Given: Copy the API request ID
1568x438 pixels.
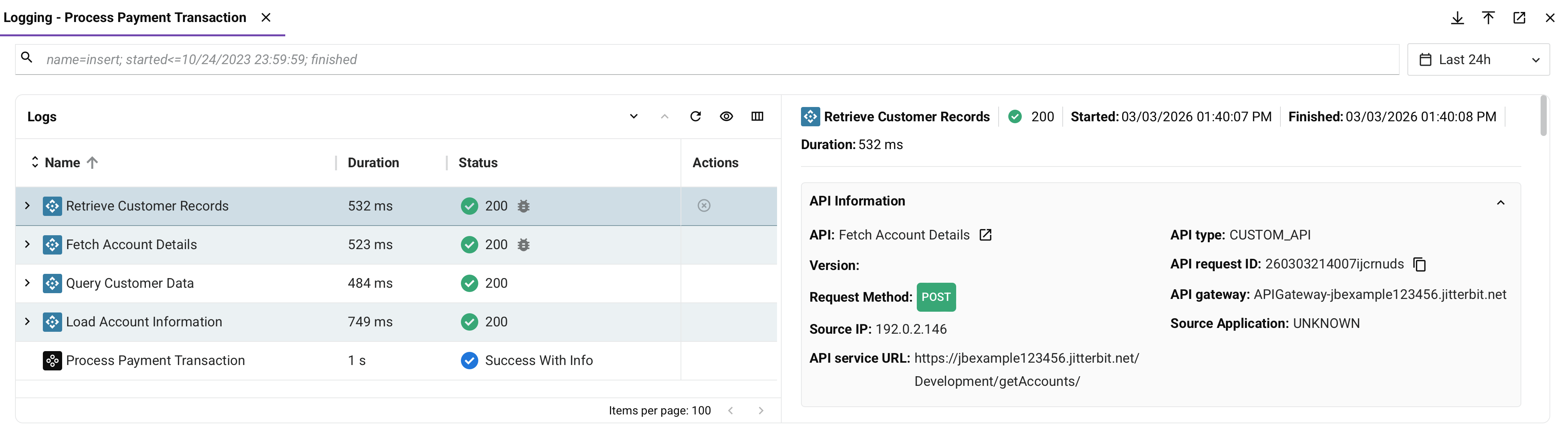Looking at the screenshot, I should (x=1420, y=265).
